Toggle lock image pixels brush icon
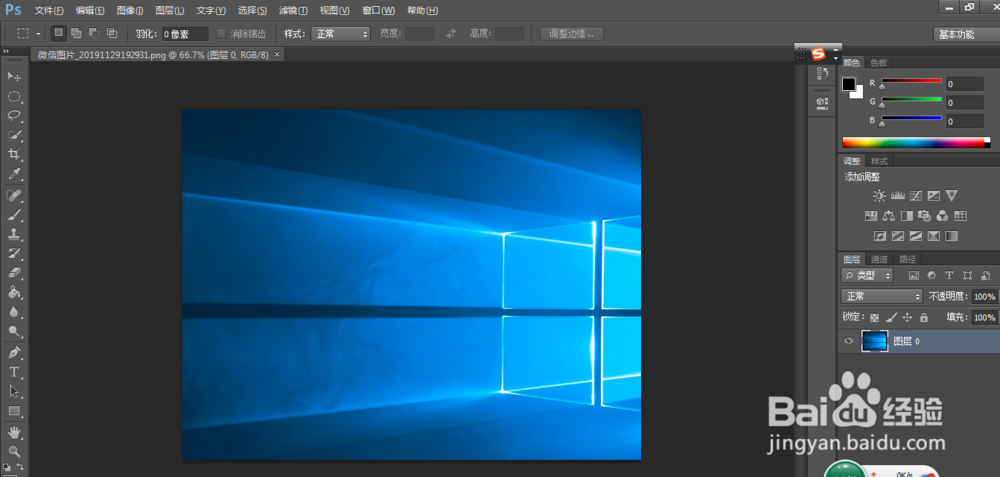Image resolution: width=1000 pixels, height=477 pixels. 892,317
